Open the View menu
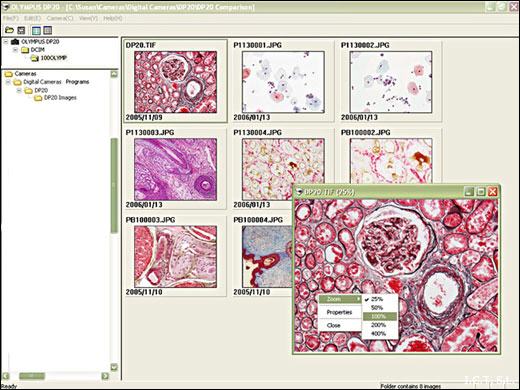This screenshot has height=390, width=520. pos(88,18)
